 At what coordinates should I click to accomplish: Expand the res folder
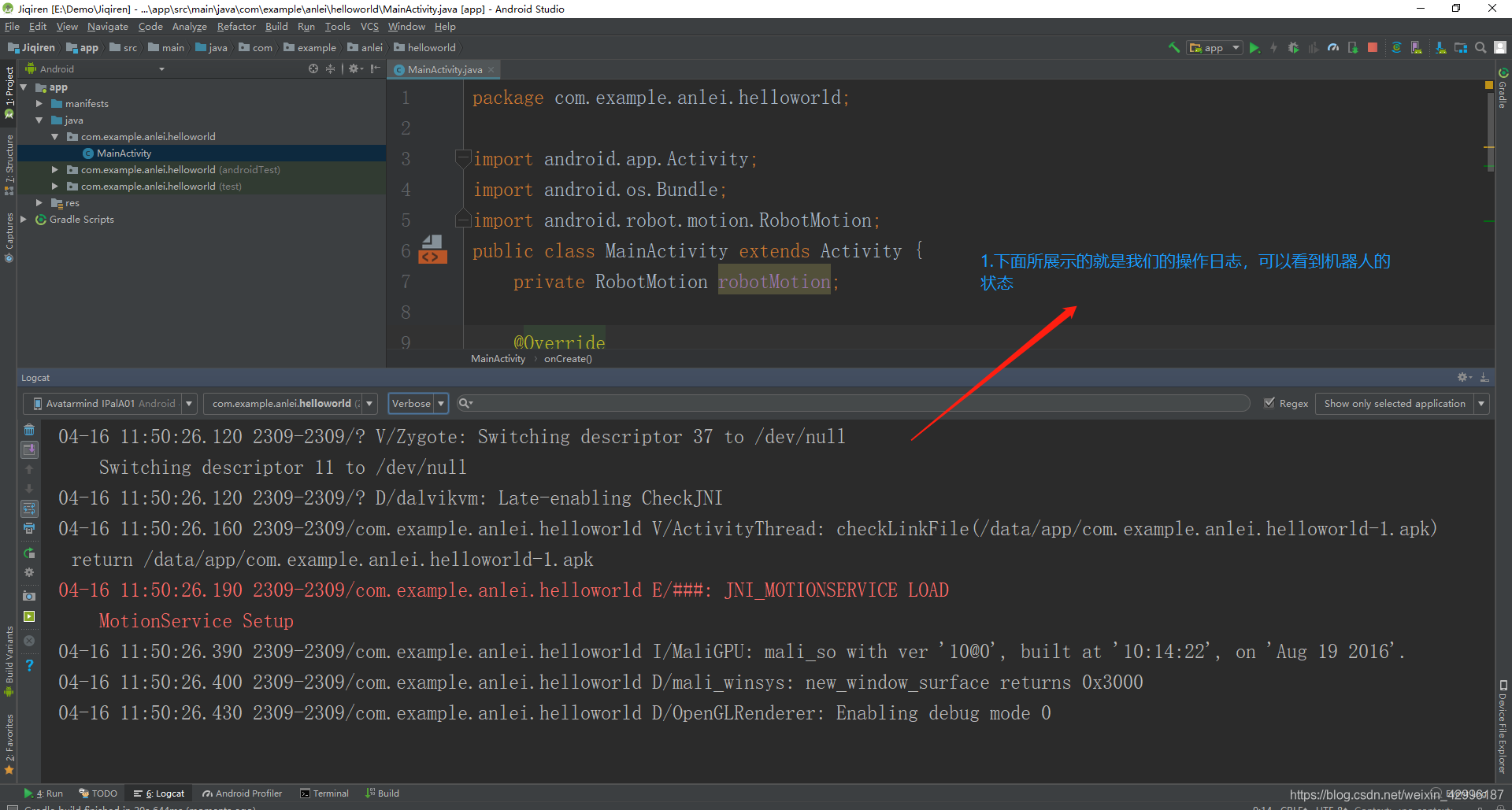39,202
